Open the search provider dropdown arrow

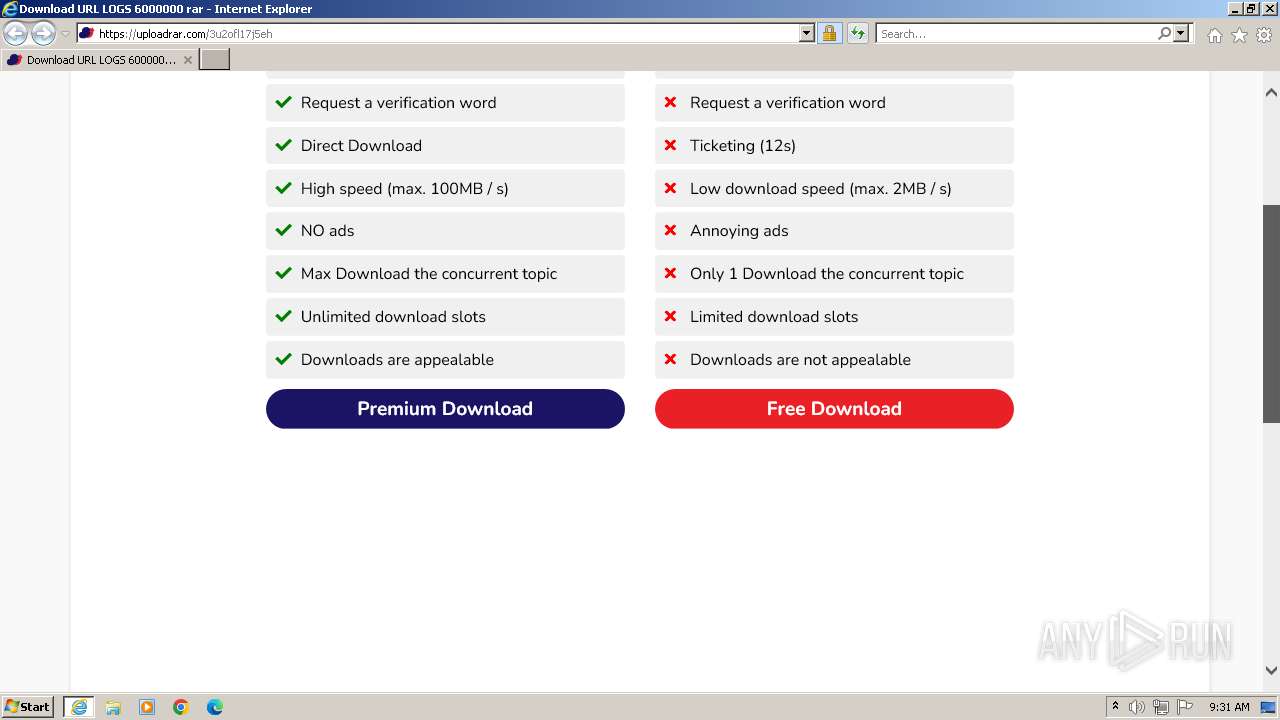coord(1181,34)
